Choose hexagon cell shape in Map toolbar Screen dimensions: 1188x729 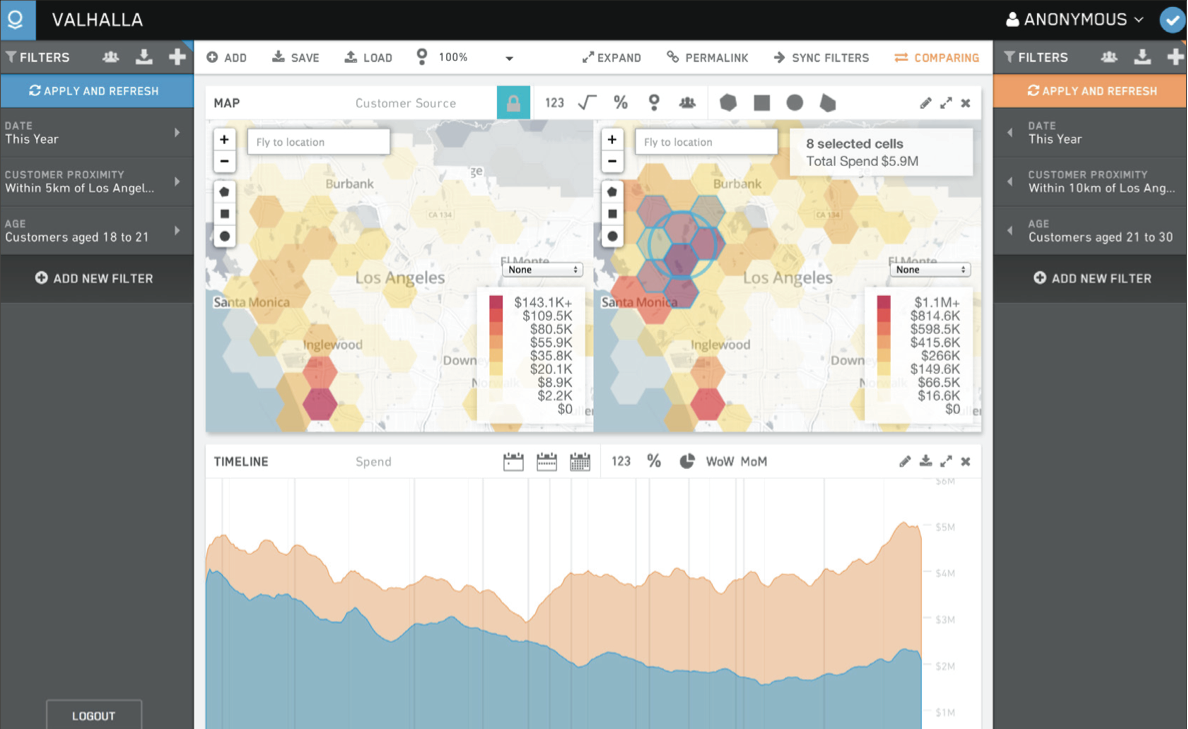pyautogui.click(x=728, y=102)
